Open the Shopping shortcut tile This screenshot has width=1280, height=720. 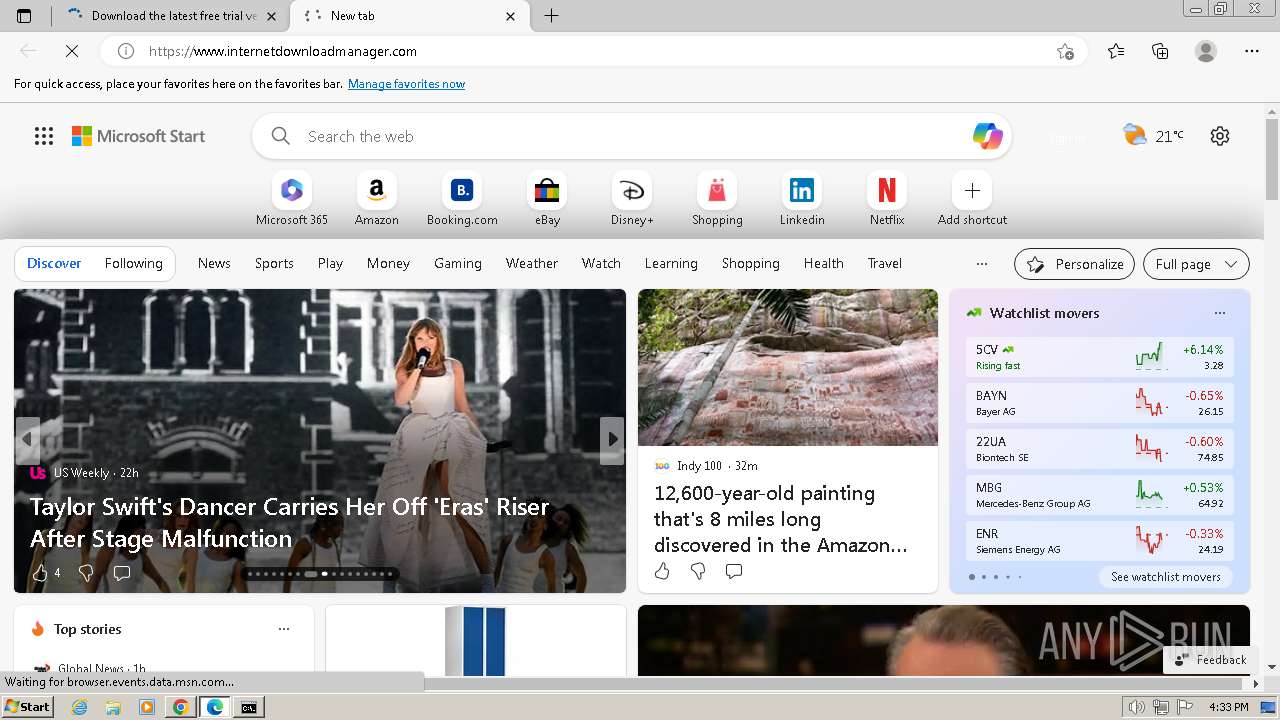[717, 200]
